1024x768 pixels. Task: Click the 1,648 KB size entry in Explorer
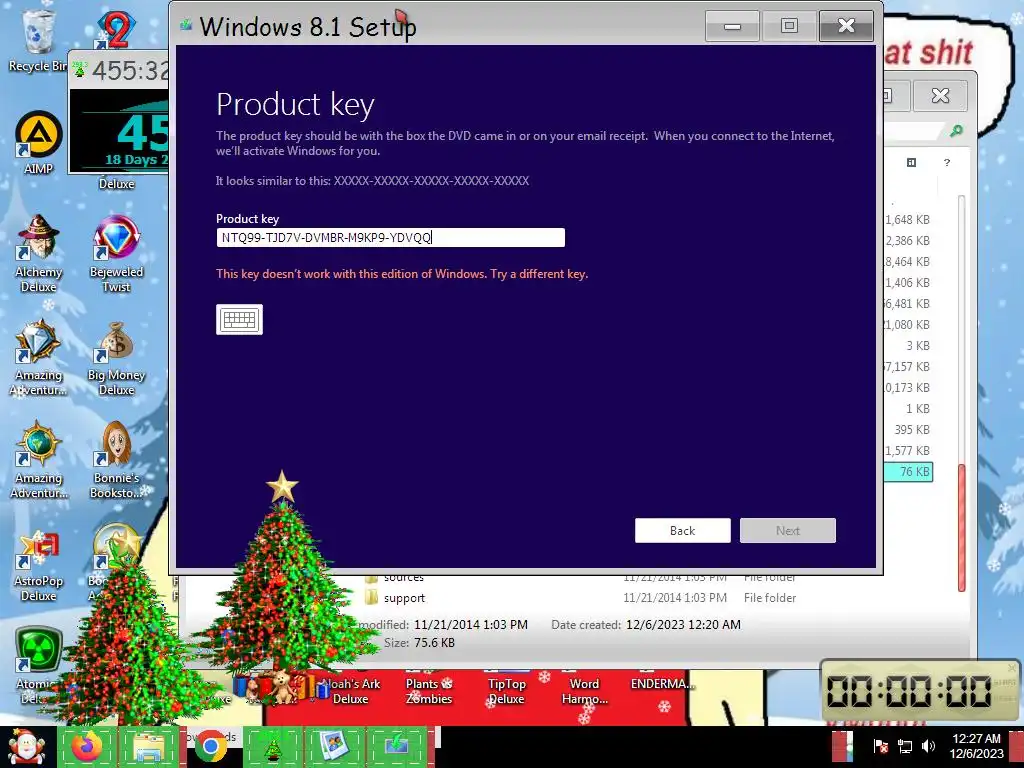pos(907,219)
